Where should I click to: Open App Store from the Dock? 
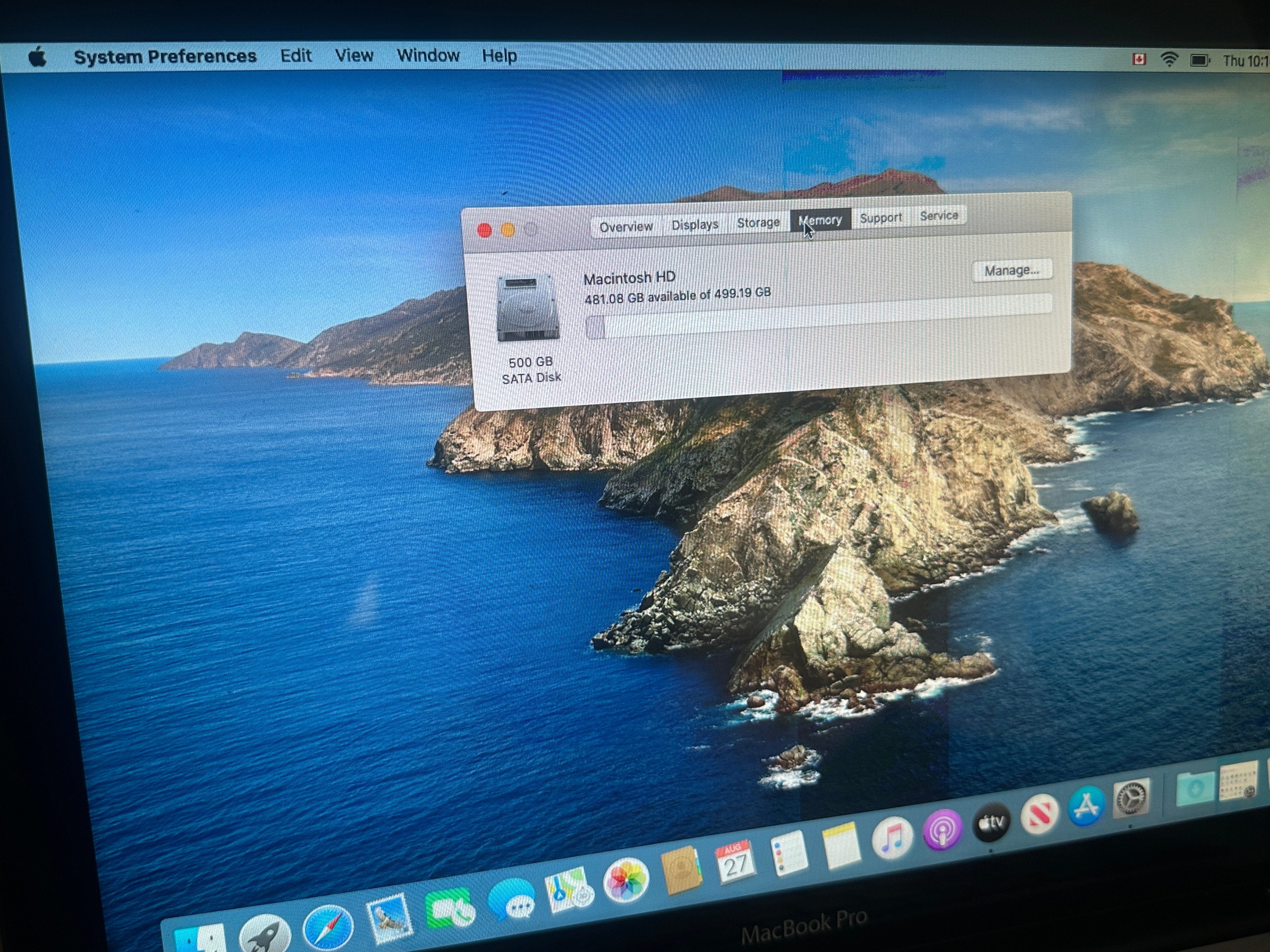click(1086, 806)
